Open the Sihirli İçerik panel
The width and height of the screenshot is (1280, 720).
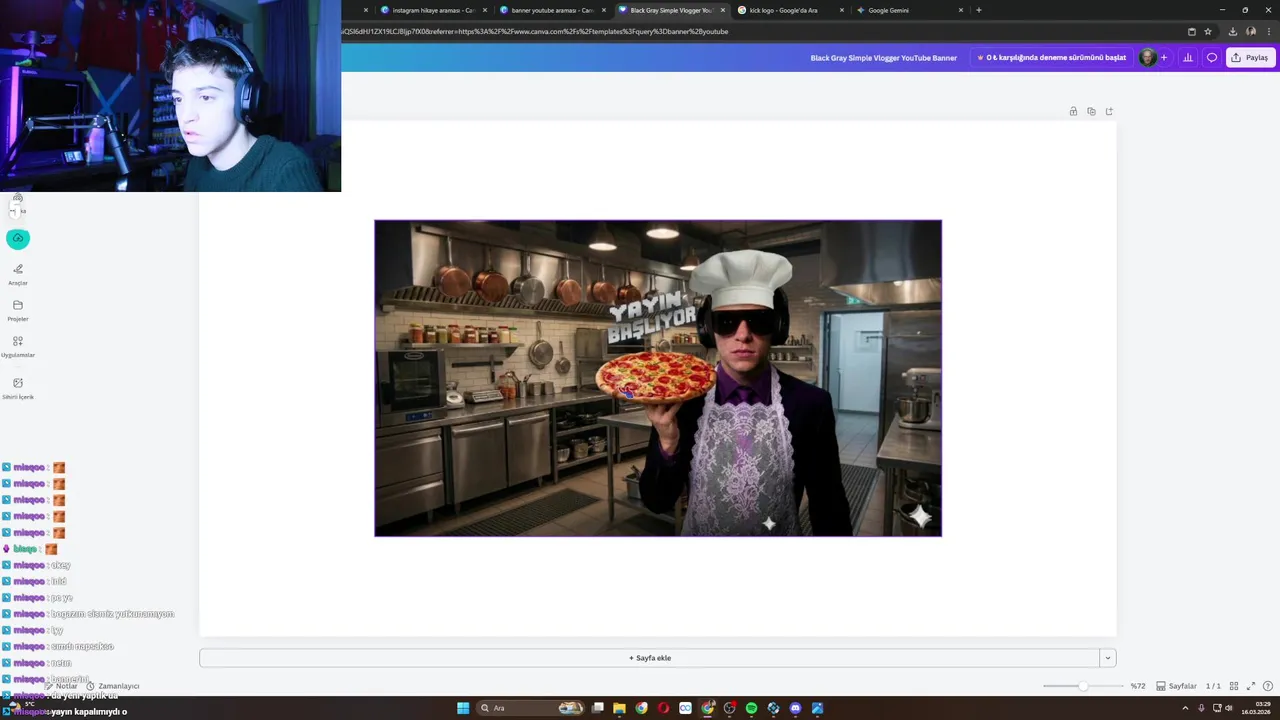tap(18, 387)
